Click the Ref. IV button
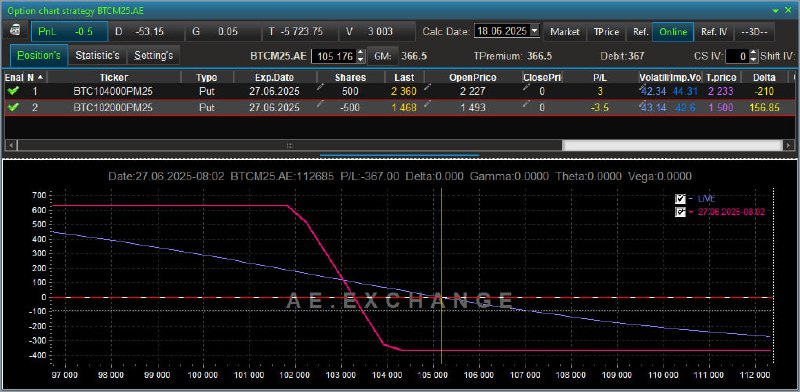The image size is (800, 392). [714, 32]
